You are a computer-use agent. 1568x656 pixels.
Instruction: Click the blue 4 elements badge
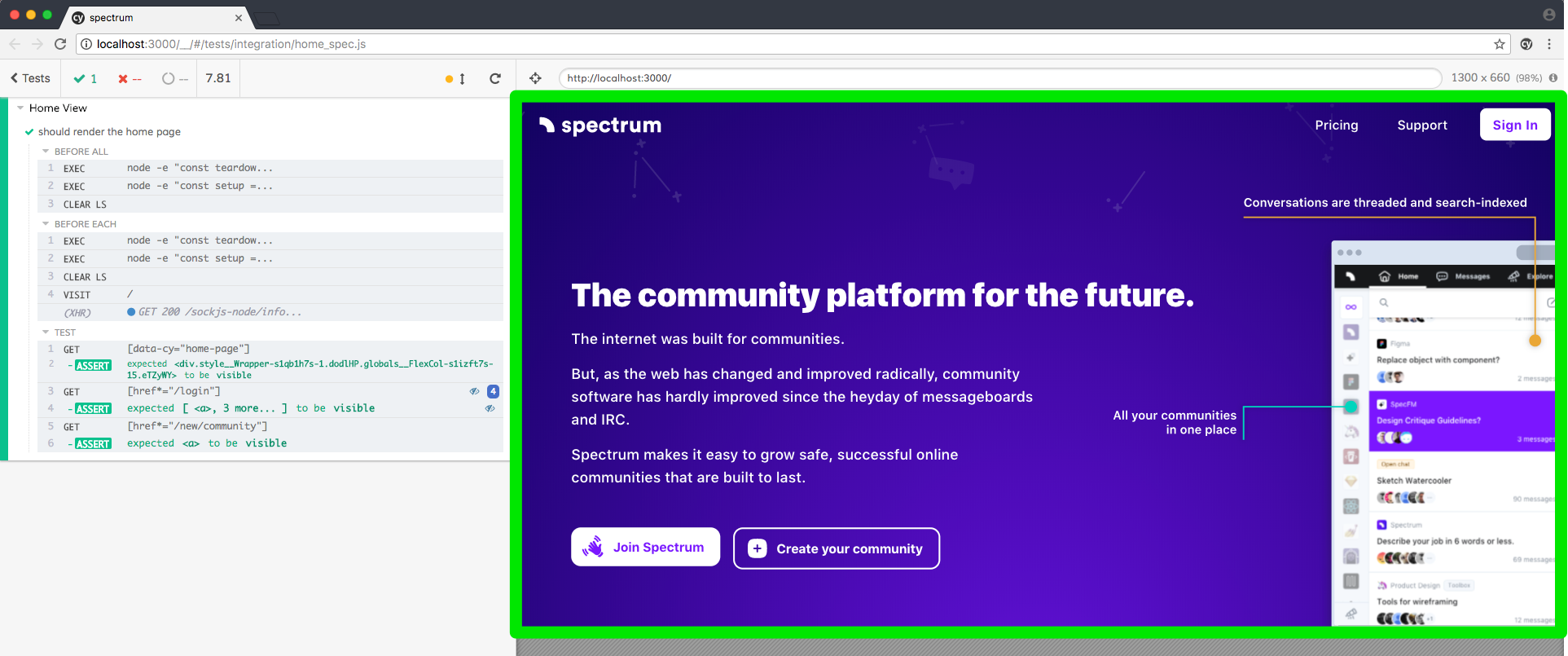[493, 391]
